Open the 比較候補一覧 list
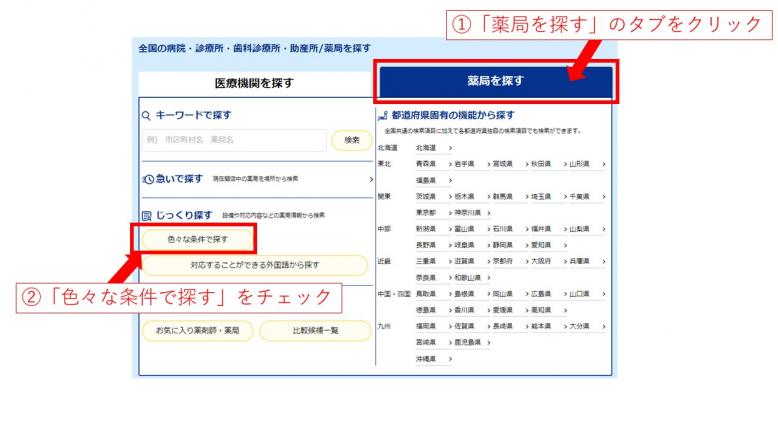778x438 pixels. point(316,330)
